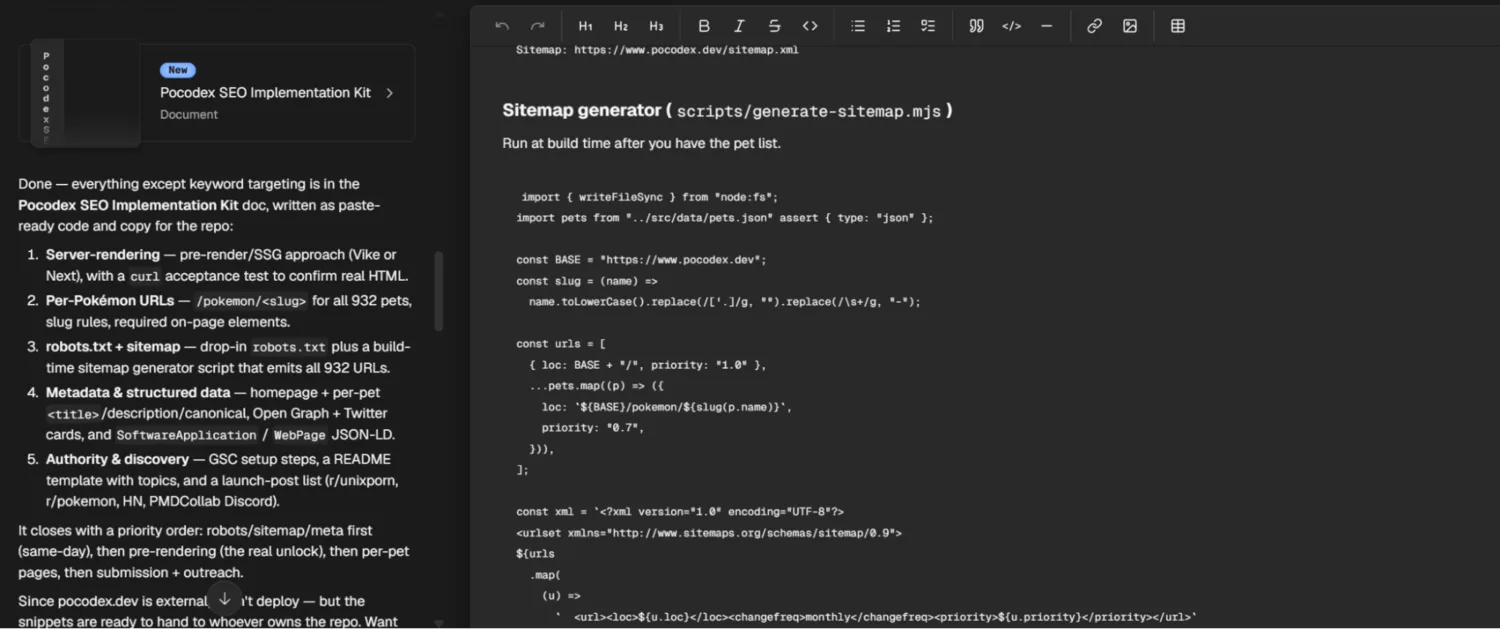Insert a horizontal divider line
The width and height of the screenshot is (1500, 629).
pos(1047,26)
